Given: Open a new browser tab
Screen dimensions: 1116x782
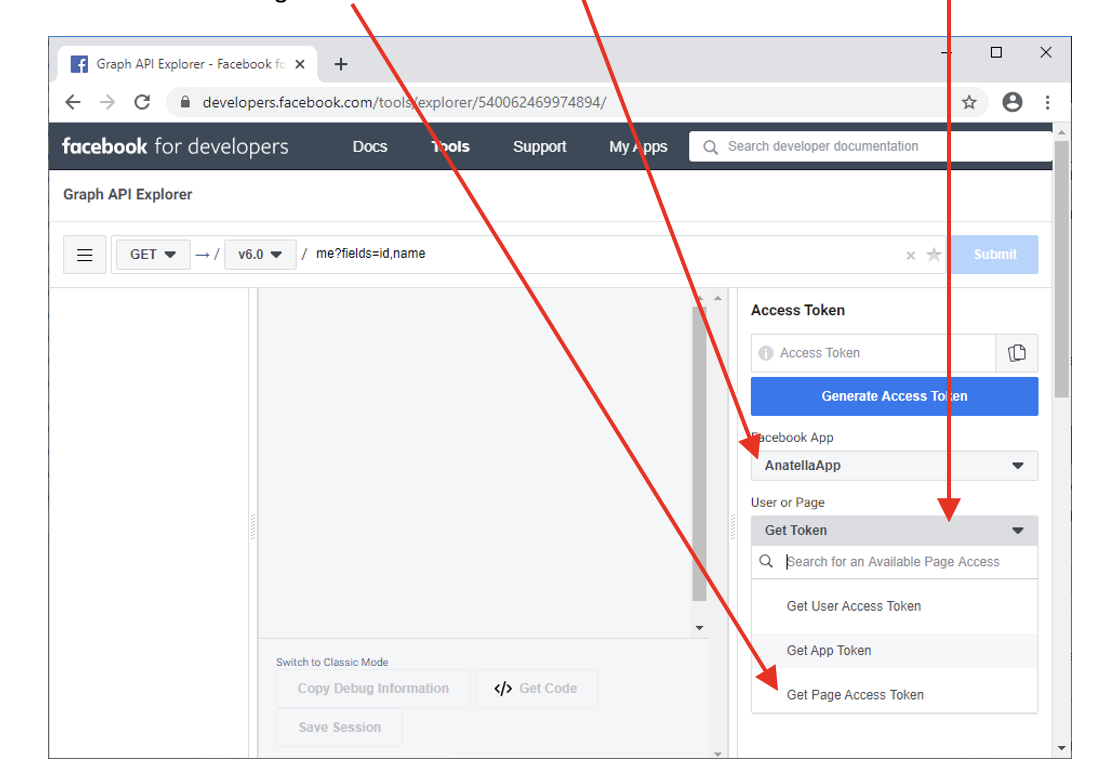Looking at the screenshot, I should (x=341, y=64).
